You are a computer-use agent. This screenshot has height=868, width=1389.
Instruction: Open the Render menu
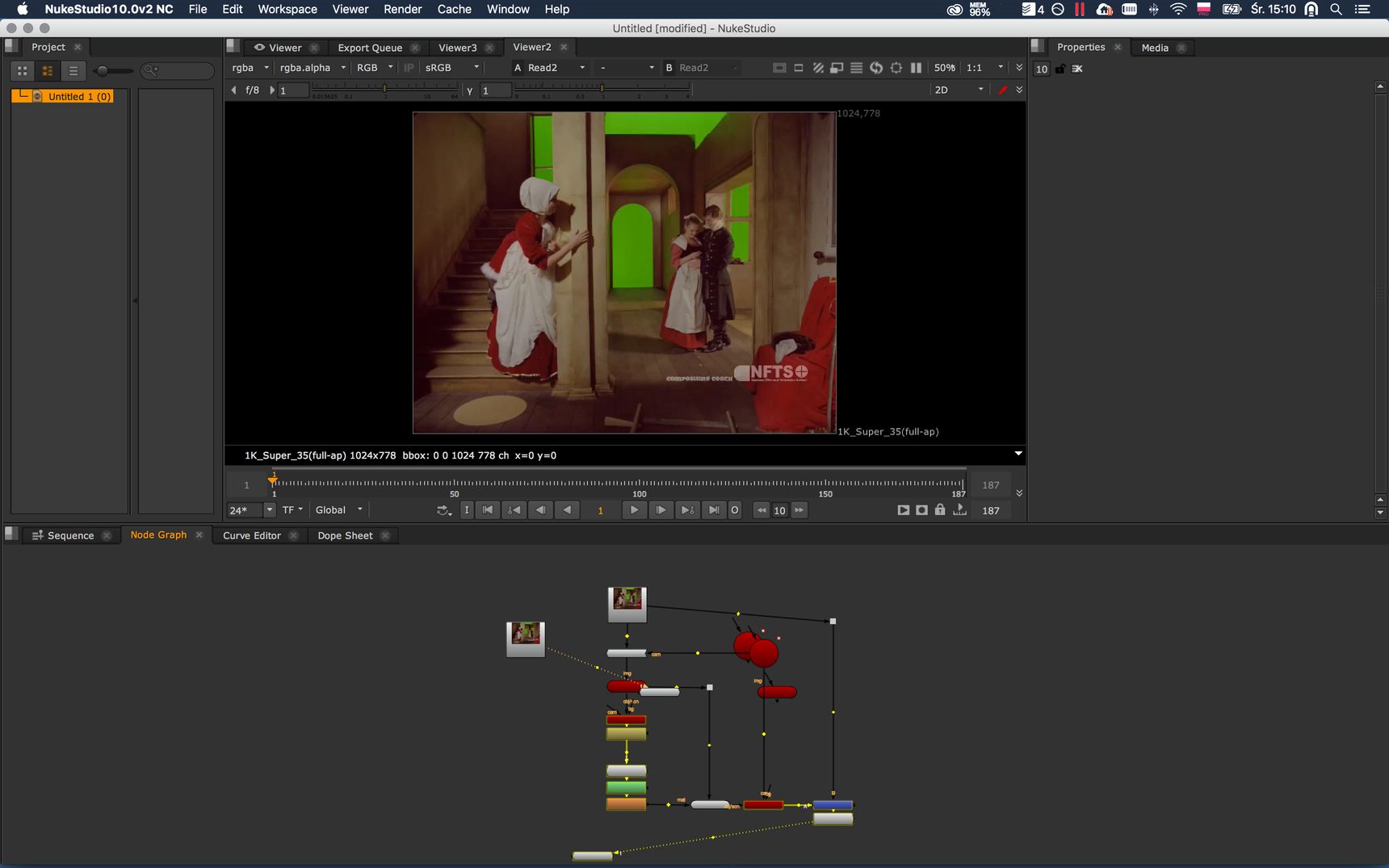[x=403, y=9]
